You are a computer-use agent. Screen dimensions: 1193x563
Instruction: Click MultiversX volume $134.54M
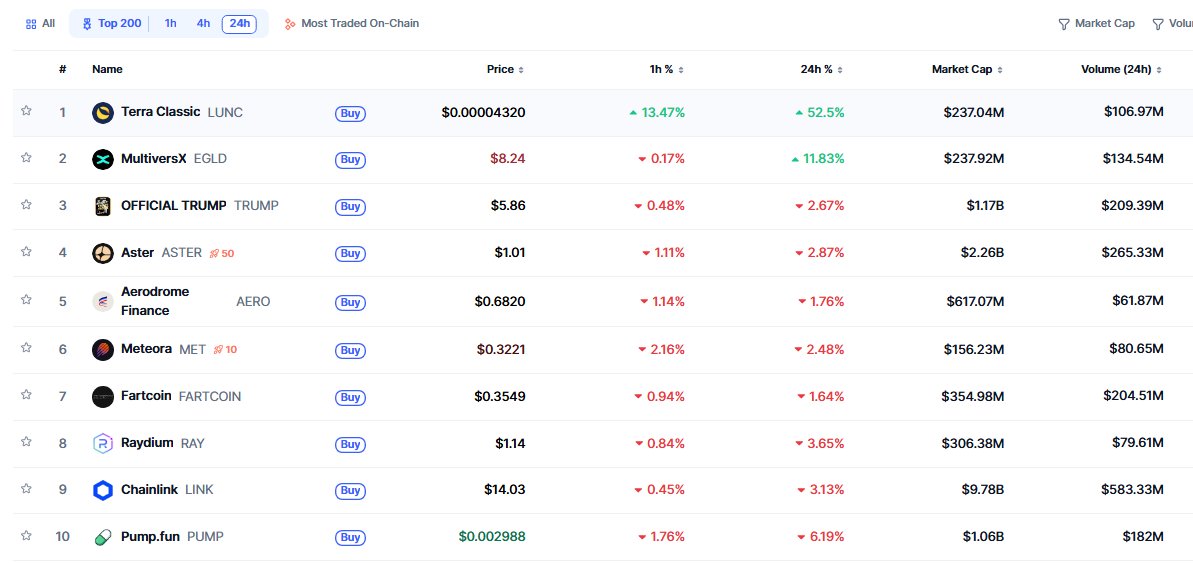click(1133, 159)
